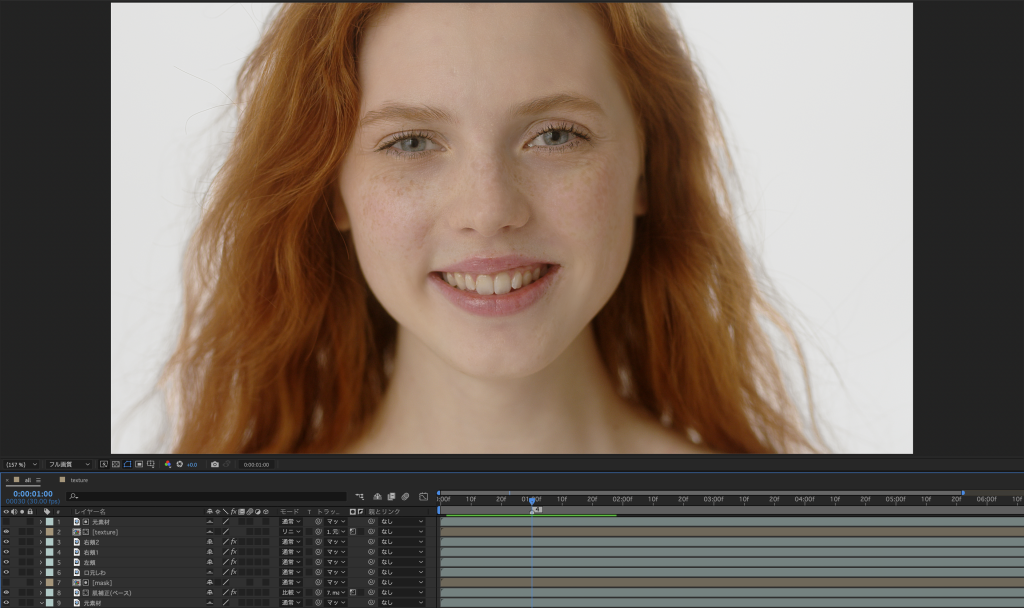This screenshot has width=1024, height=608.
Task: Toggle the transparency grid icon
Action: tap(116, 464)
